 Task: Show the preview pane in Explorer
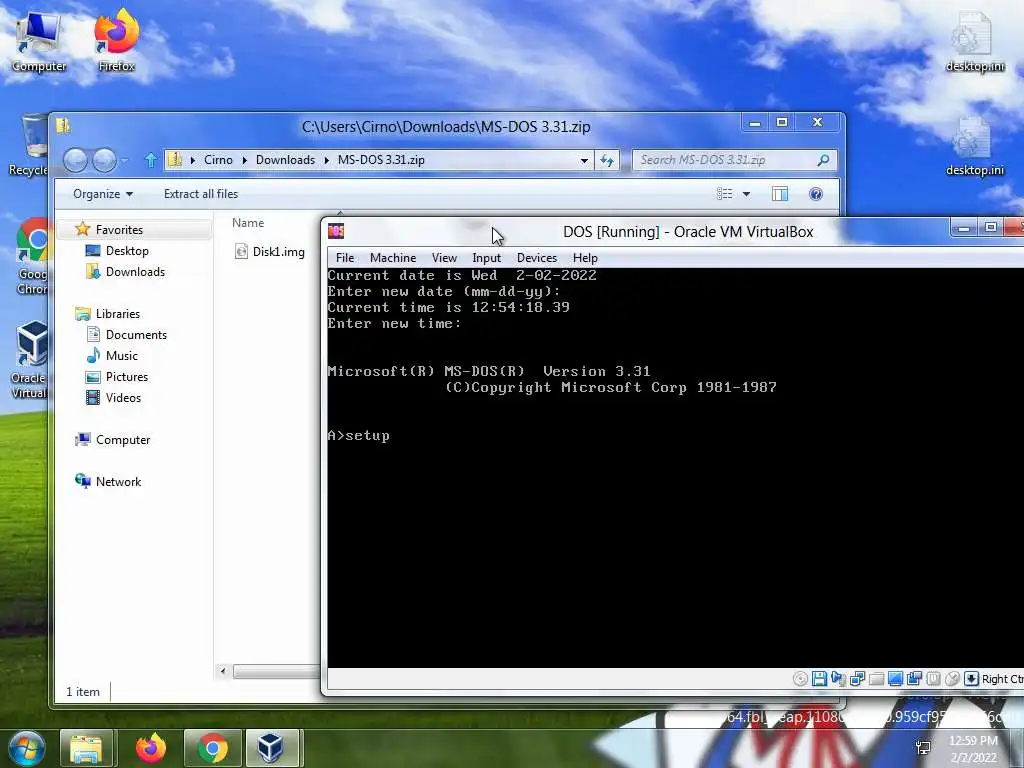coord(780,194)
